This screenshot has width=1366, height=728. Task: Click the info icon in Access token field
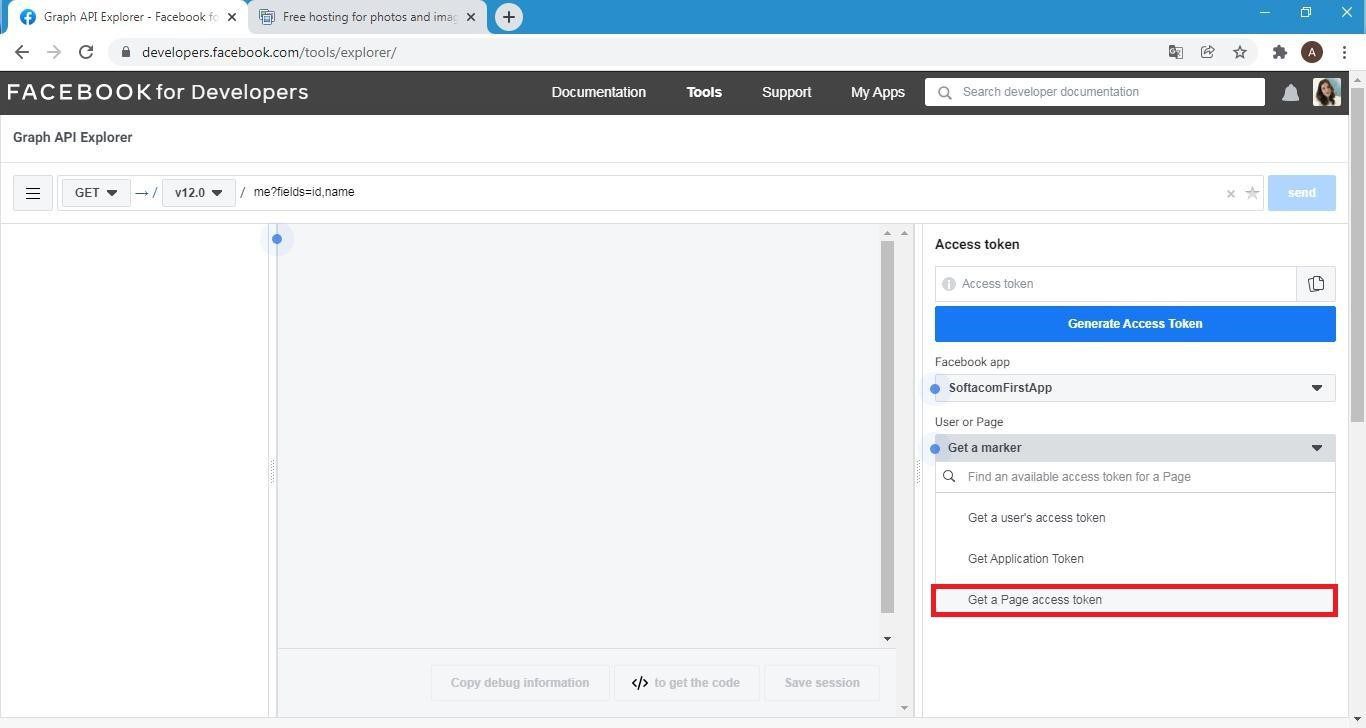tap(949, 284)
